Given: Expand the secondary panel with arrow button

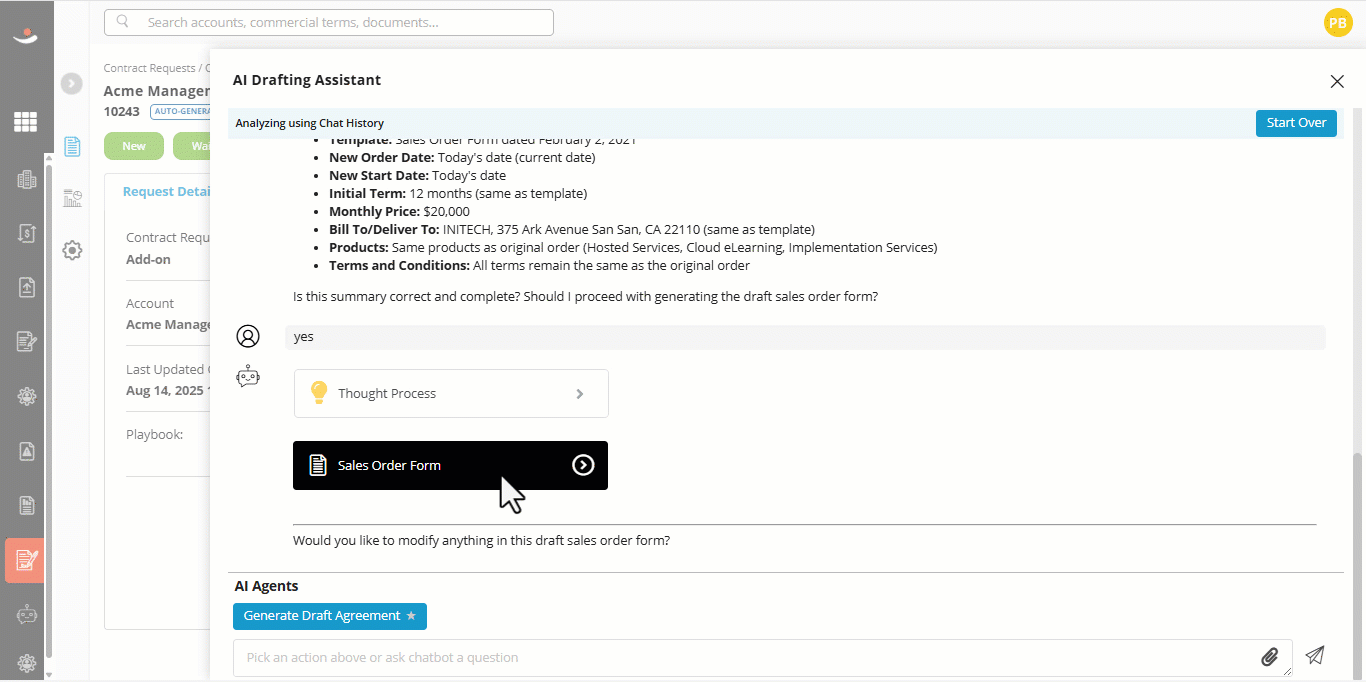Looking at the screenshot, I should (x=71, y=84).
